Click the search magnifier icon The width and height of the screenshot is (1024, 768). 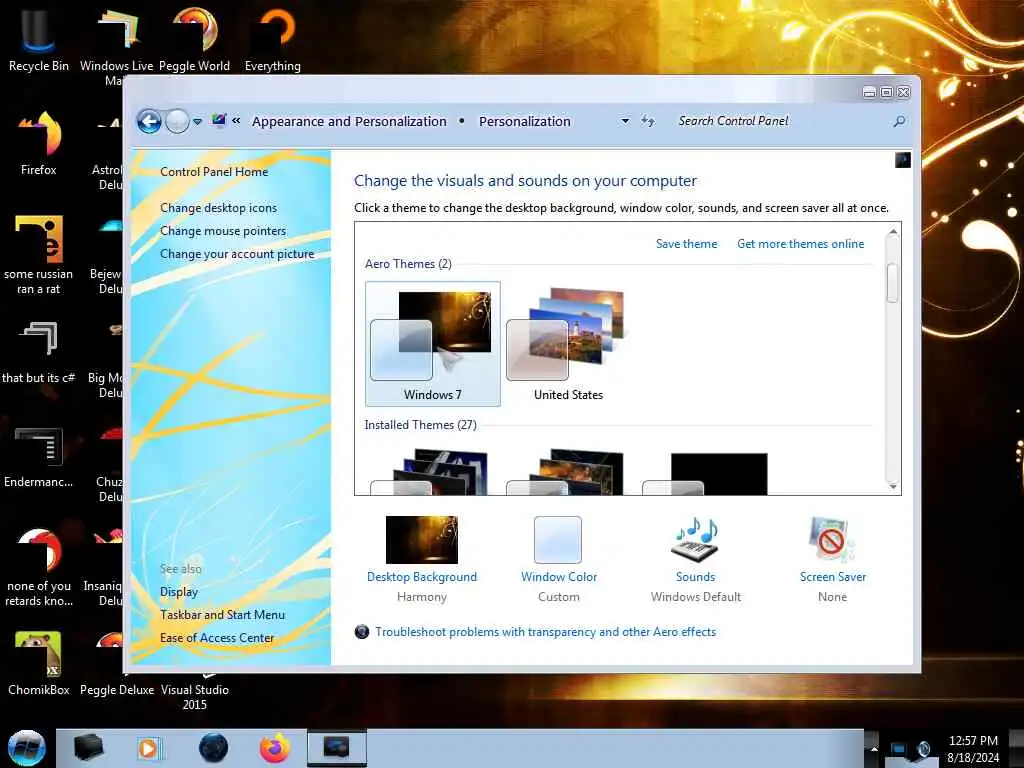pyautogui.click(x=899, y=121)
